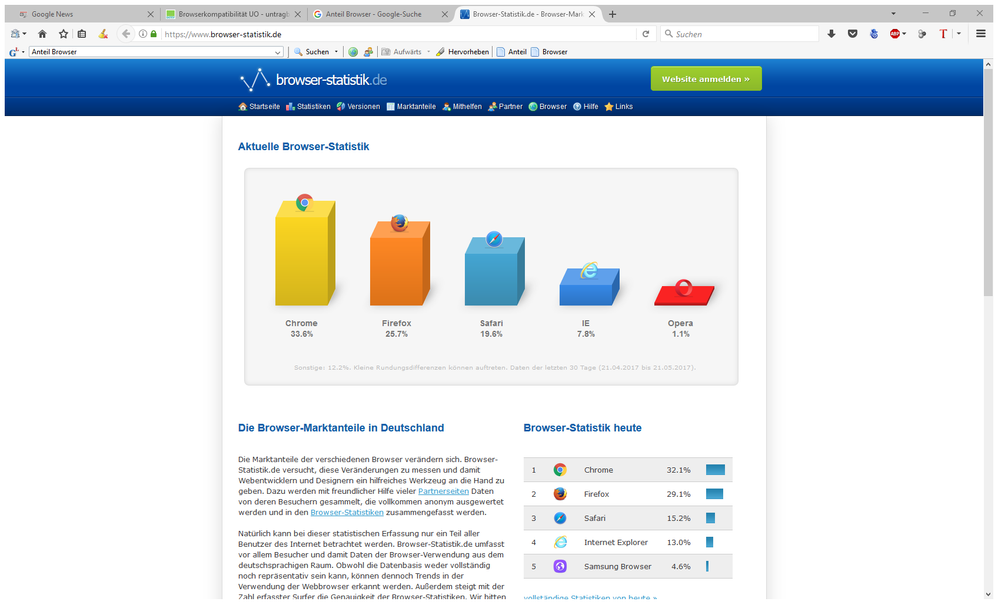Follow the Partnerseiten link
Image resolution: width=998 pixels, height=604 pixels.
(444, 491)
